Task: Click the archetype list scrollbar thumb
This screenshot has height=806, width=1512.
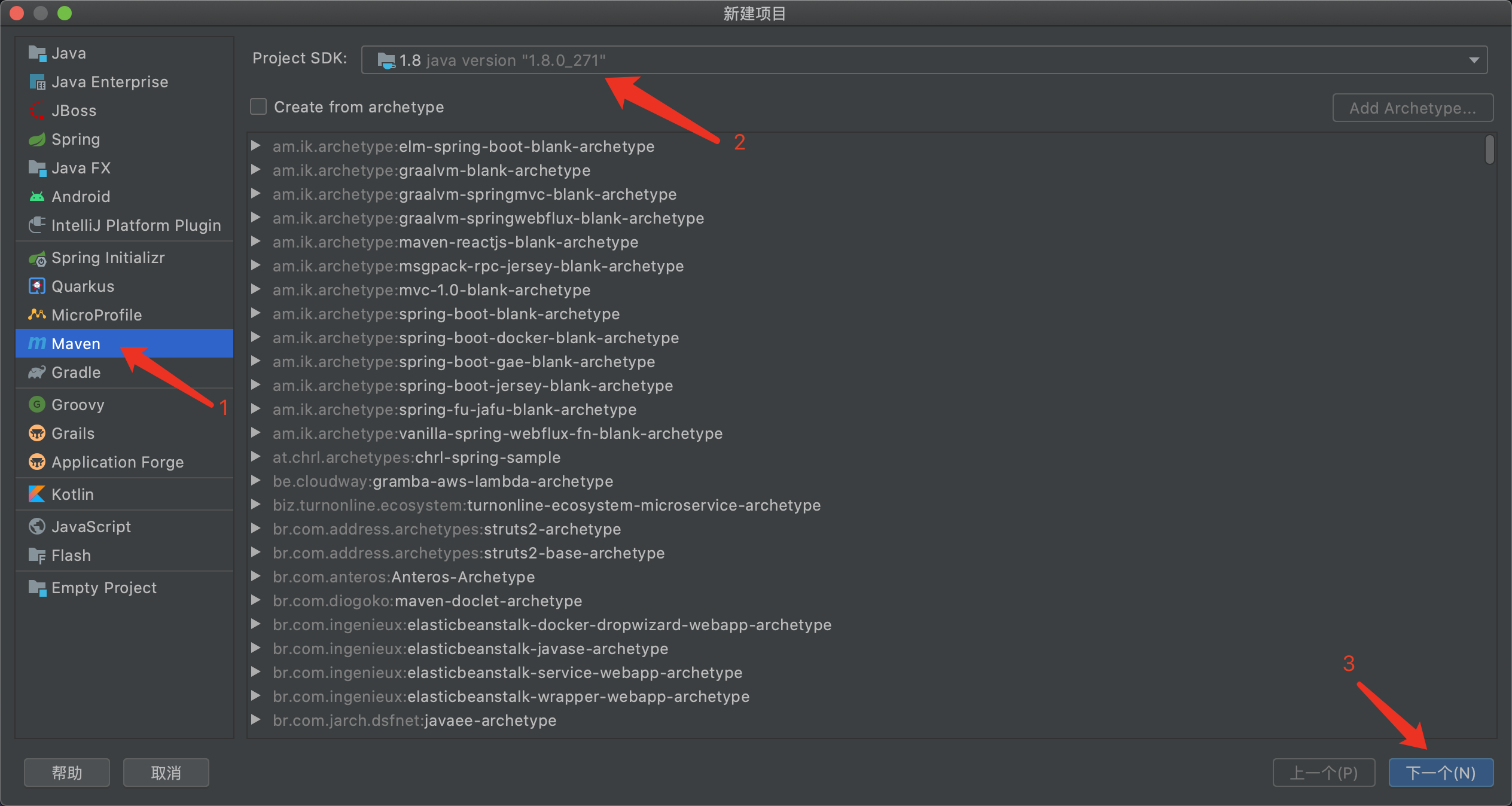Action: pos(1489,149)
